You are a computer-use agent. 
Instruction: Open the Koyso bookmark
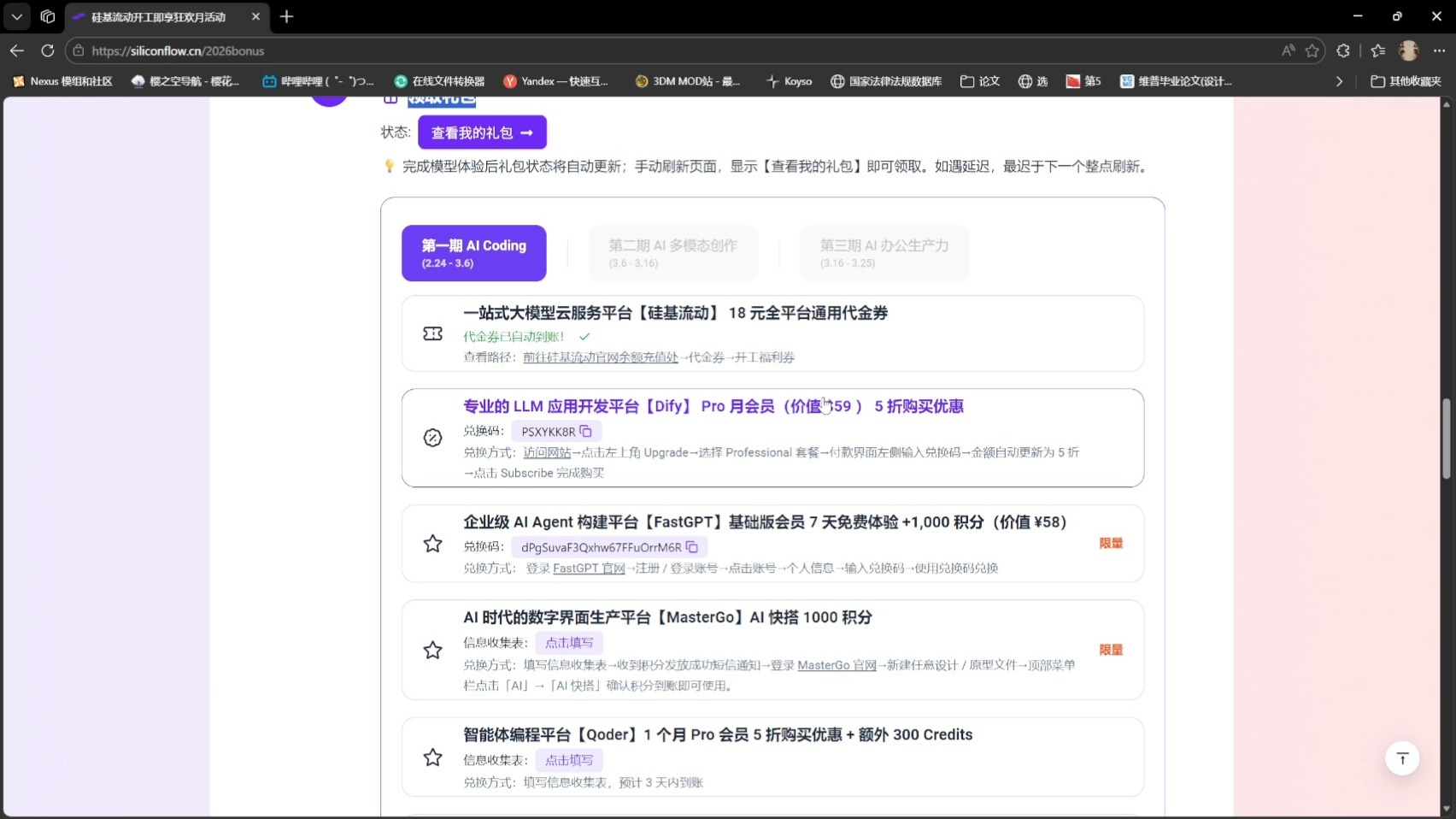(789, 81)
